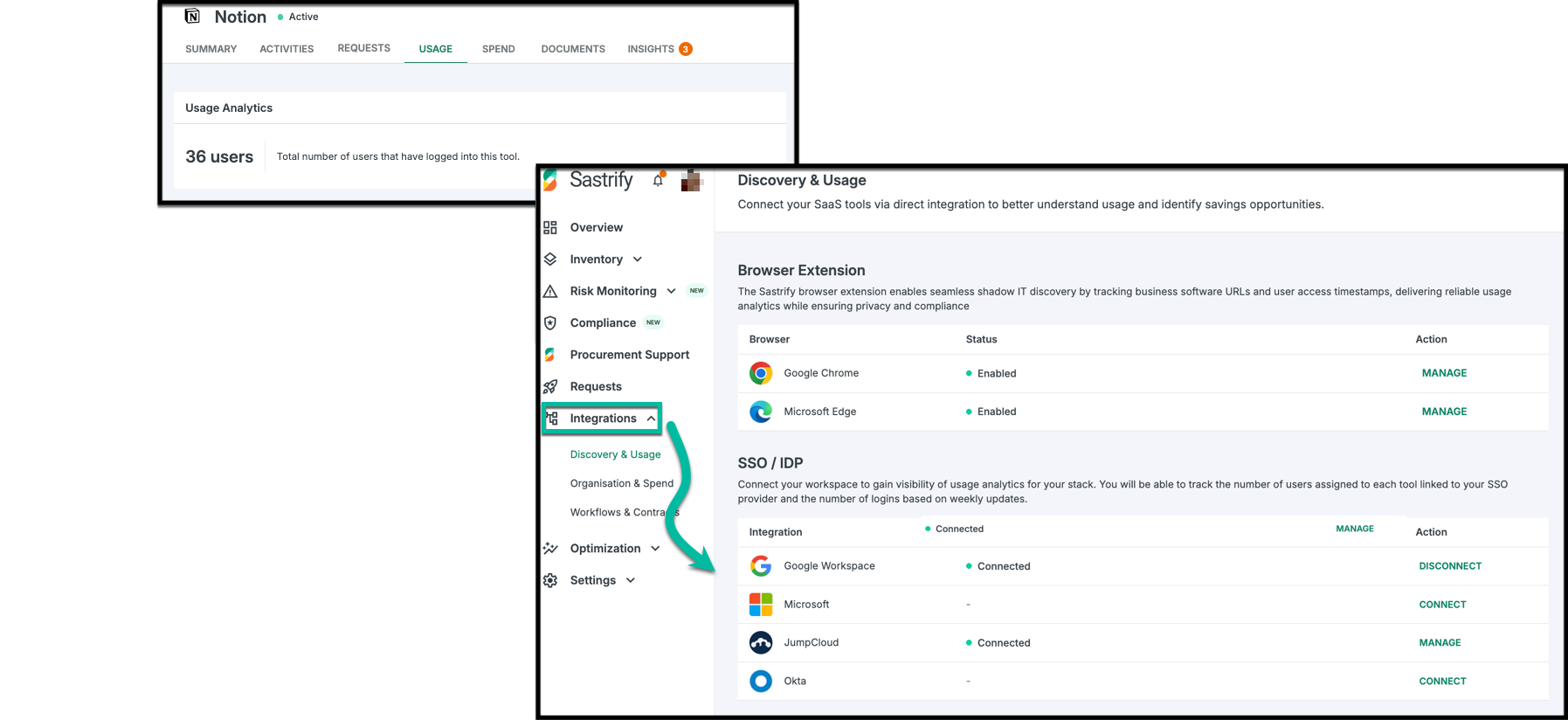
Task: Expand the Optimization menu chevron
Action: [655, 549]
